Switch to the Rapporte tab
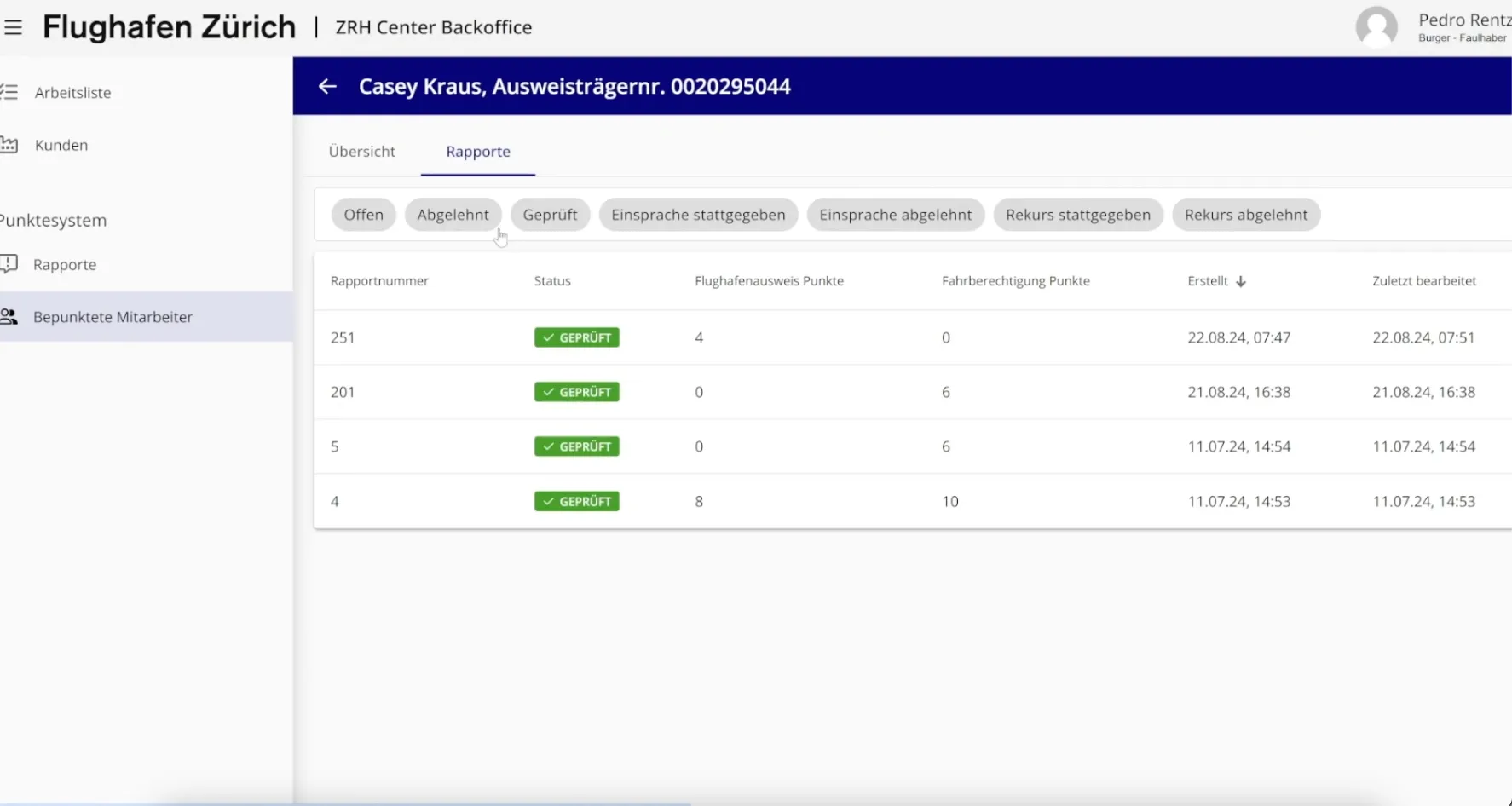The image size is (1512, 806). tap(478, 152)
